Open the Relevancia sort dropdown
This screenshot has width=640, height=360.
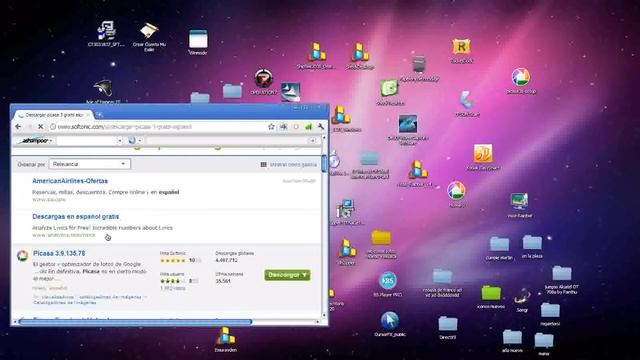[90, 164]
